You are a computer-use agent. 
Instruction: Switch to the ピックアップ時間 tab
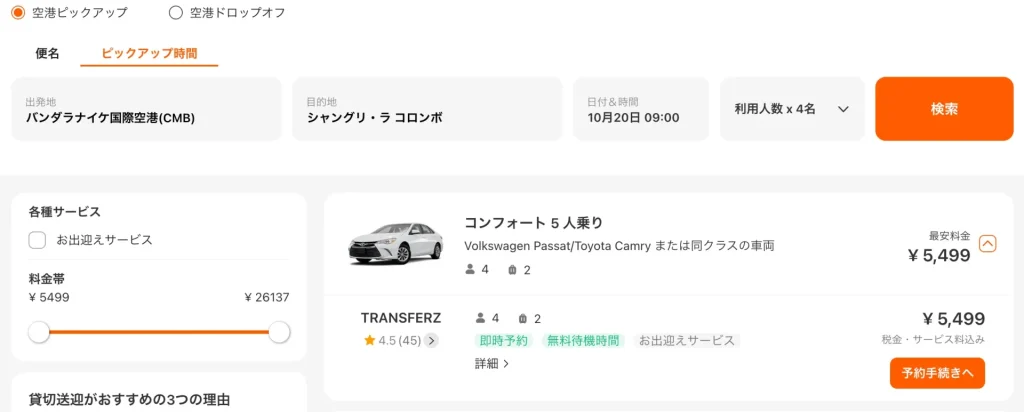pyautogui.click(x=149, y=54)
